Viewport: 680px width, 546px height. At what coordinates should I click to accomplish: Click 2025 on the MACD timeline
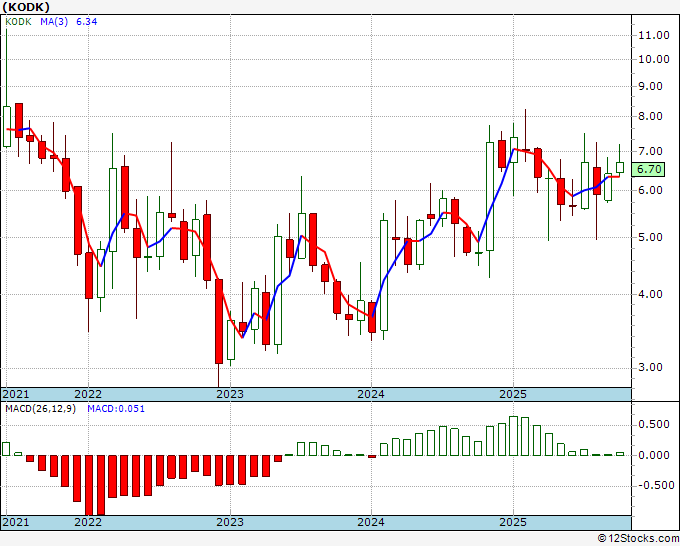(513, 522)
